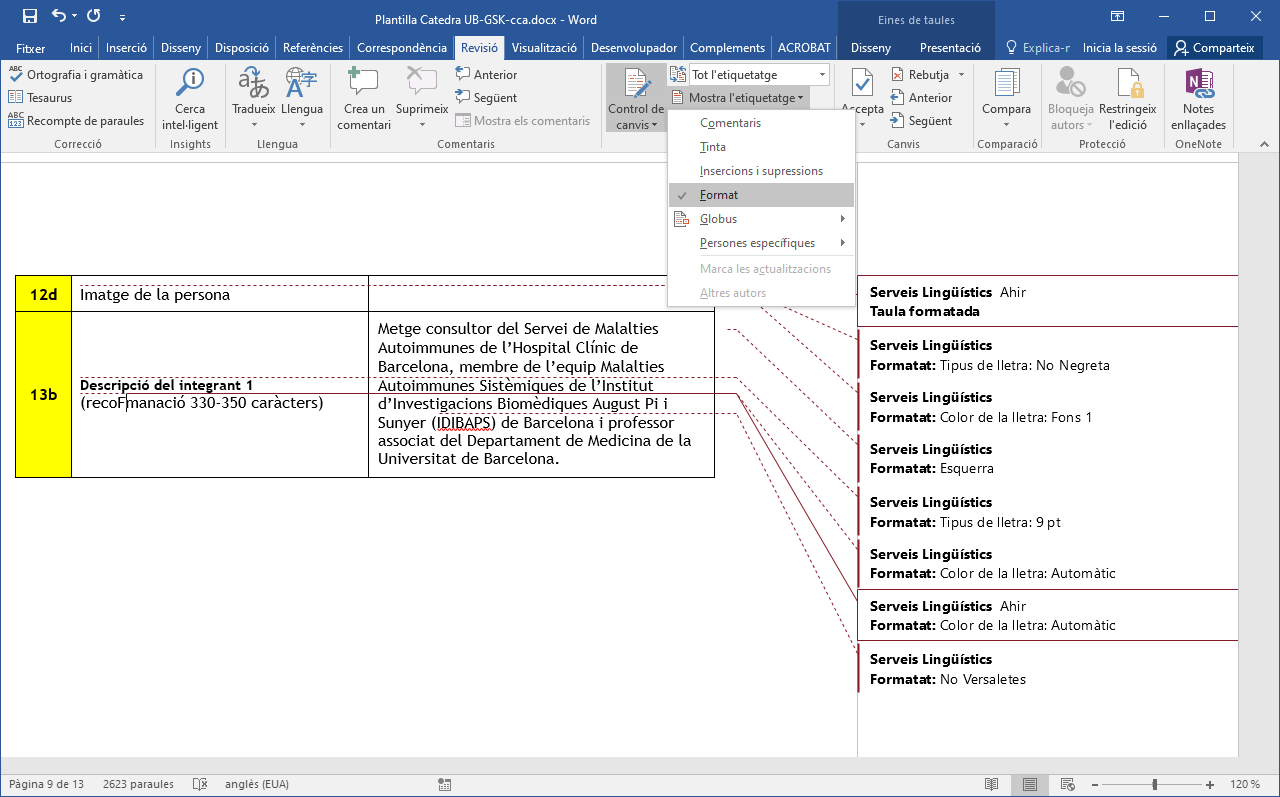Click Recompte de paraules button
1280x797 pixels.
tap(77, 121)
